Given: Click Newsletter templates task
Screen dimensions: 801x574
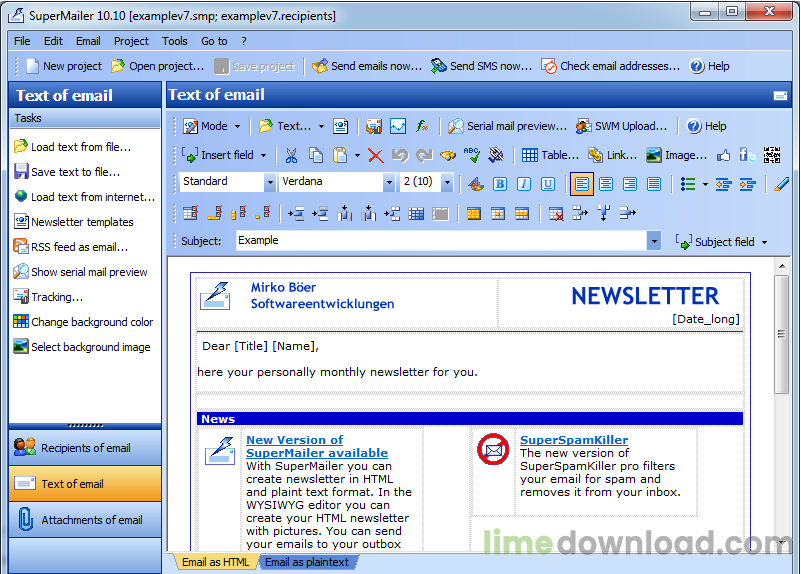Looking at the screenshot, I should click(74, 222).
